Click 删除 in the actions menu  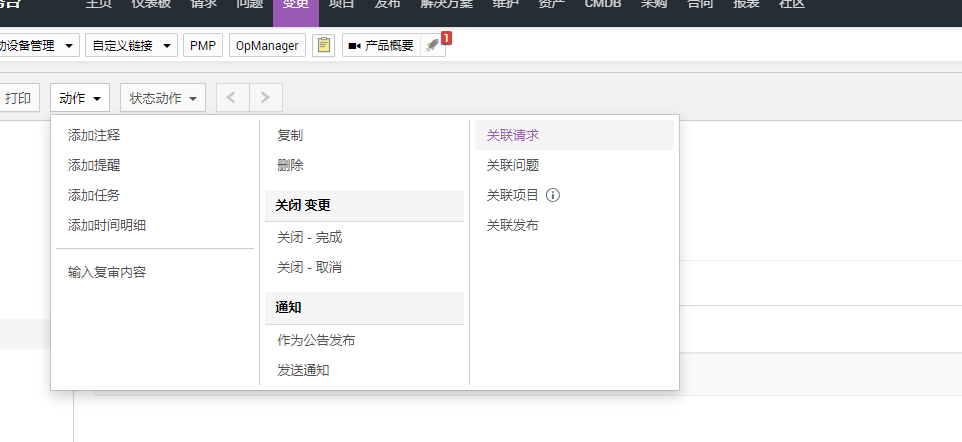point(290,165)
